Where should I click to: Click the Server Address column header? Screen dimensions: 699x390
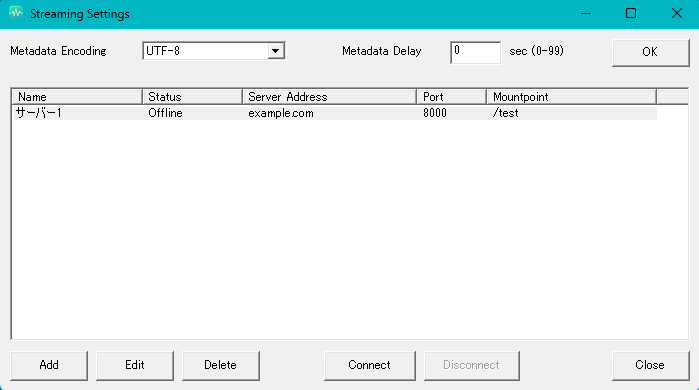coord(329,97)
